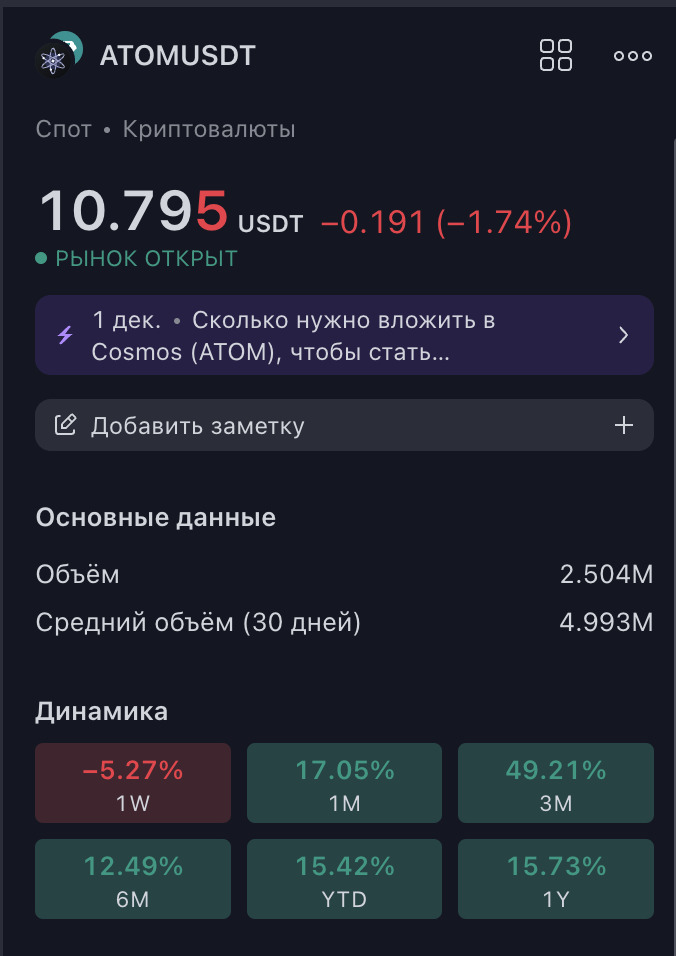Viewport: 676px width, 956px height.
Task: Select the 1Y performance tile
Action: tap(556, 878)
